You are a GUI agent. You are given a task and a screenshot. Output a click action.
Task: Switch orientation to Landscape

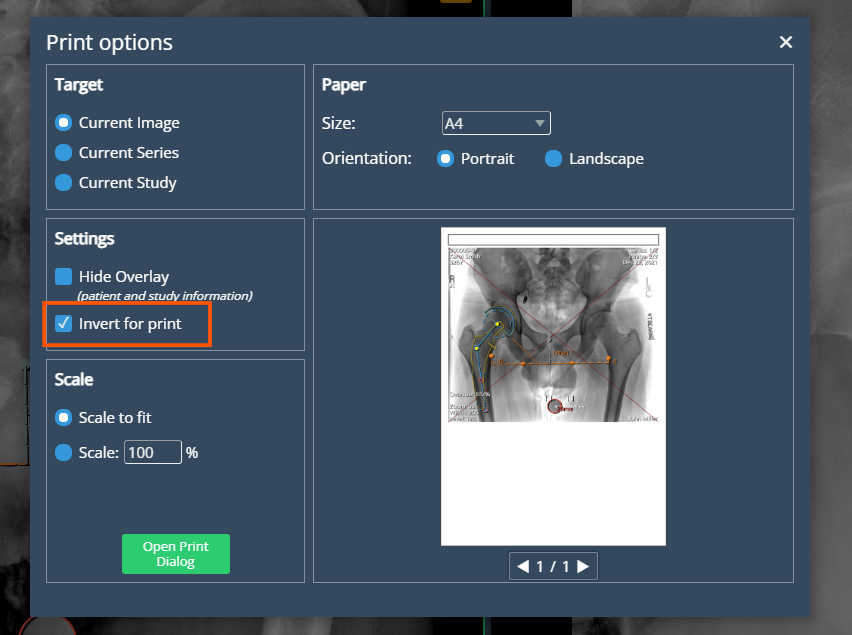[x=553, y=159]
